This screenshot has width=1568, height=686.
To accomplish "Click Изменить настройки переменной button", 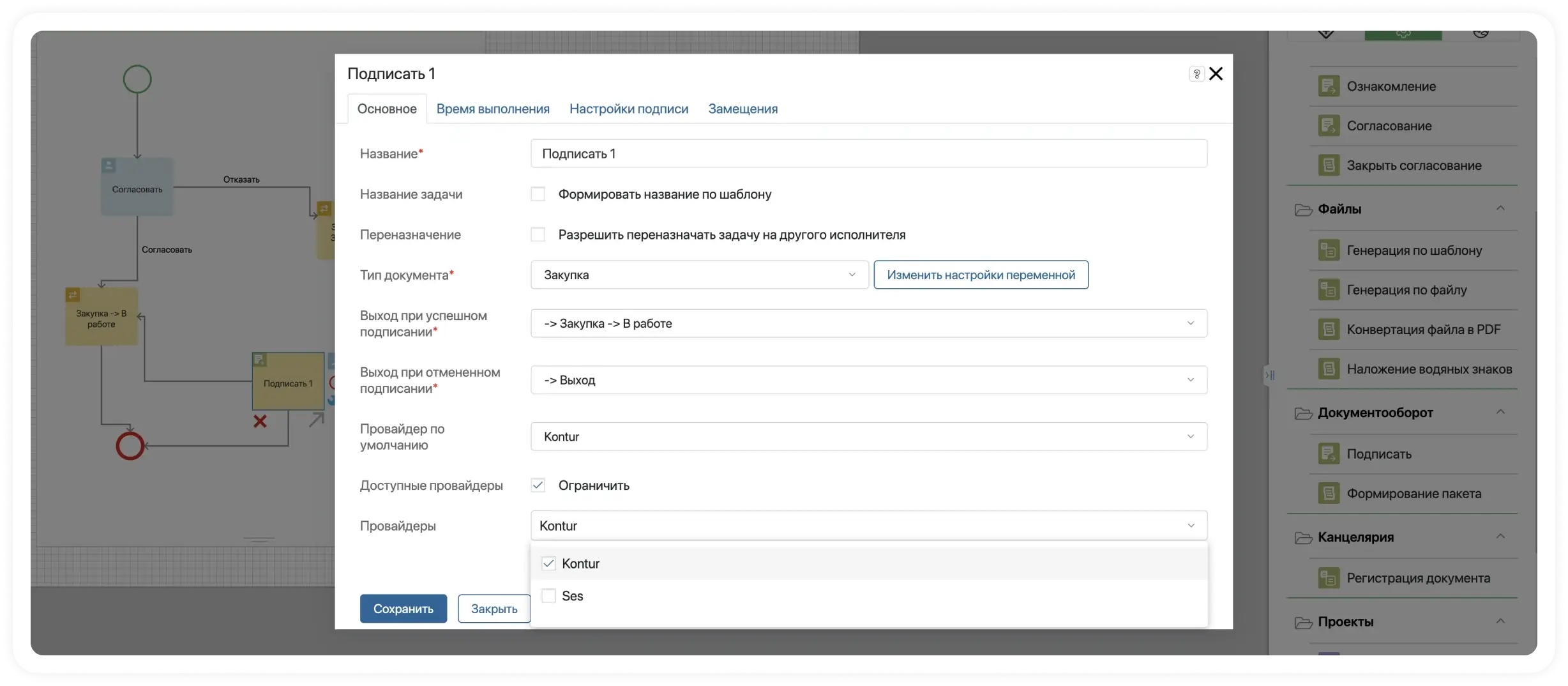I will tap(981, 275).
